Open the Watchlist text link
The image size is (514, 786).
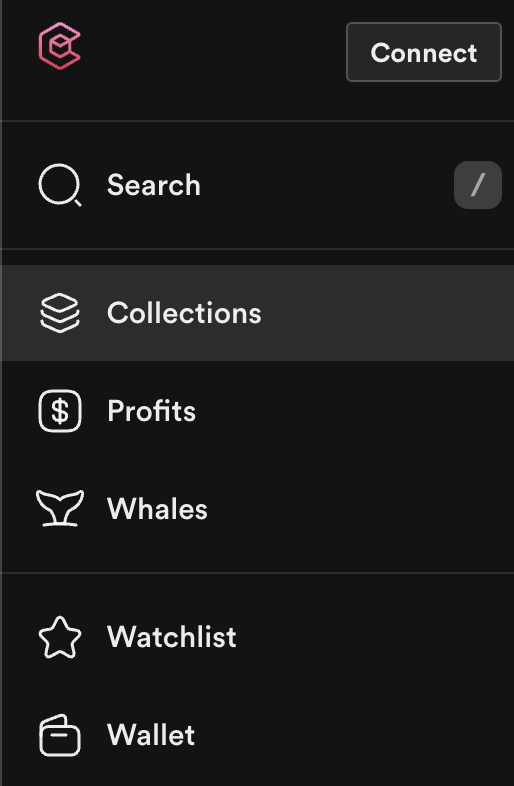click(172, 637)
